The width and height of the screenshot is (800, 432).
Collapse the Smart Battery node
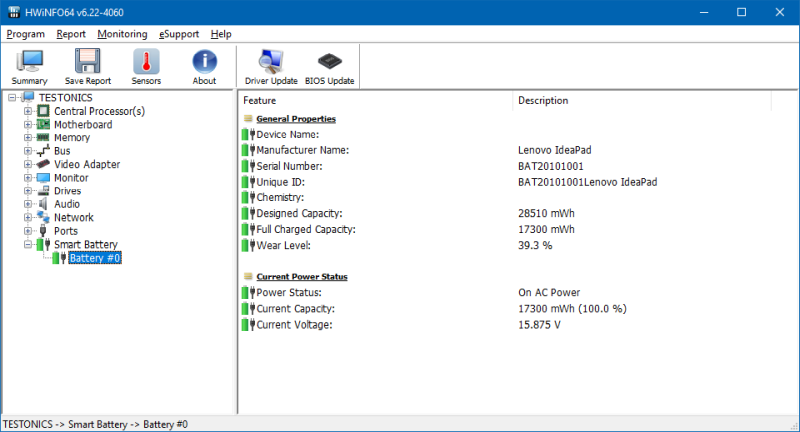(x=28, y=244)
